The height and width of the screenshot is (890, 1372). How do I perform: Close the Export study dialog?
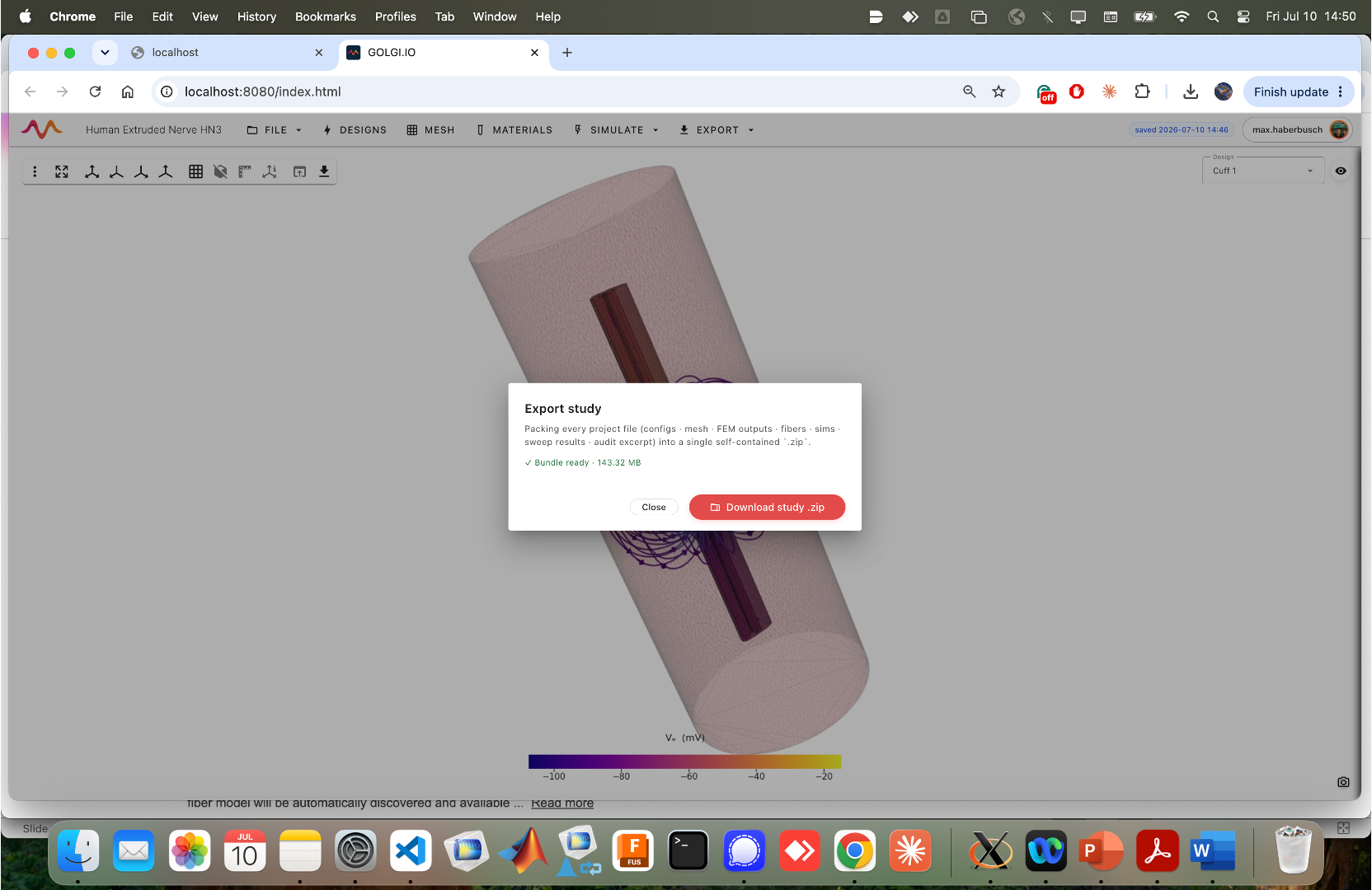pos(654,508)
